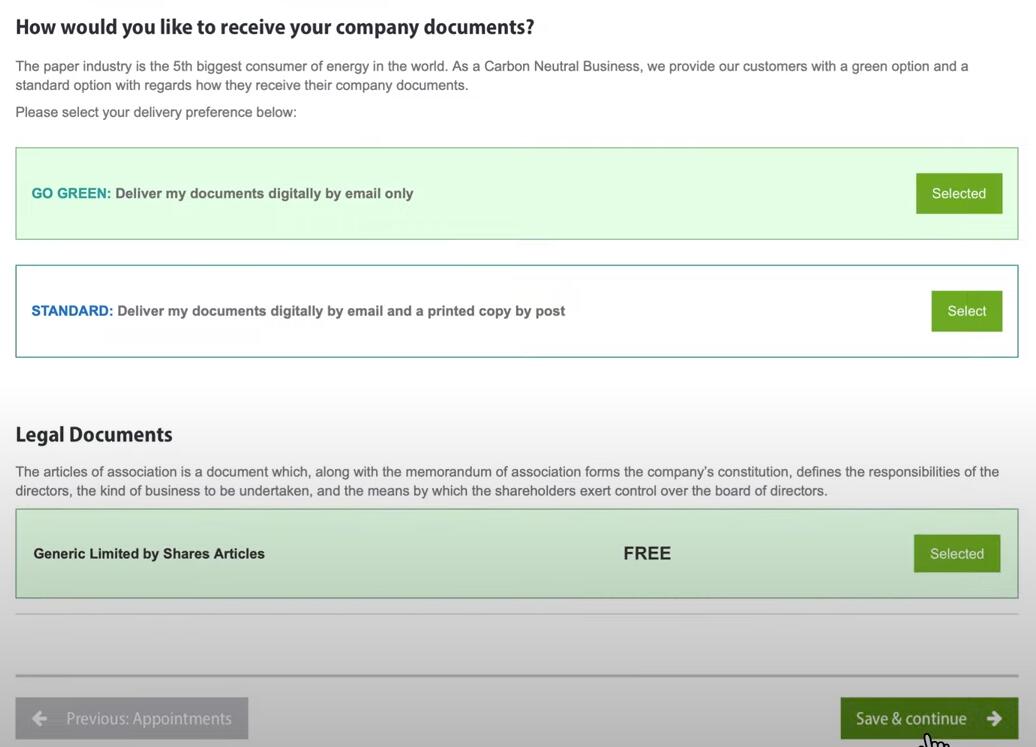This screenshot has height=747, width=1036.
Task: Click "Please select your delivery preference below" text
Action: point(156,112)
